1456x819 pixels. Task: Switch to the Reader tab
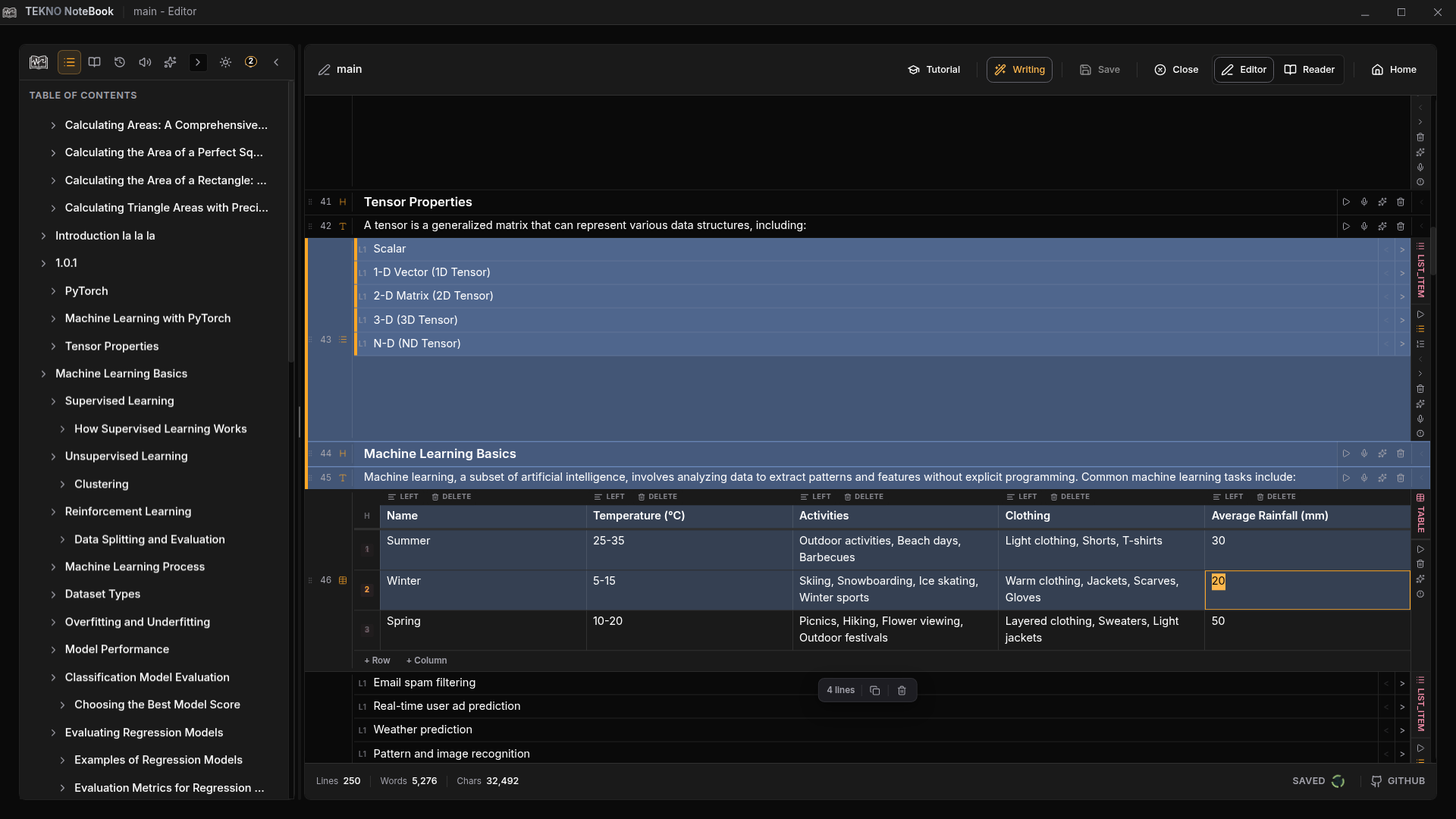1310,70
